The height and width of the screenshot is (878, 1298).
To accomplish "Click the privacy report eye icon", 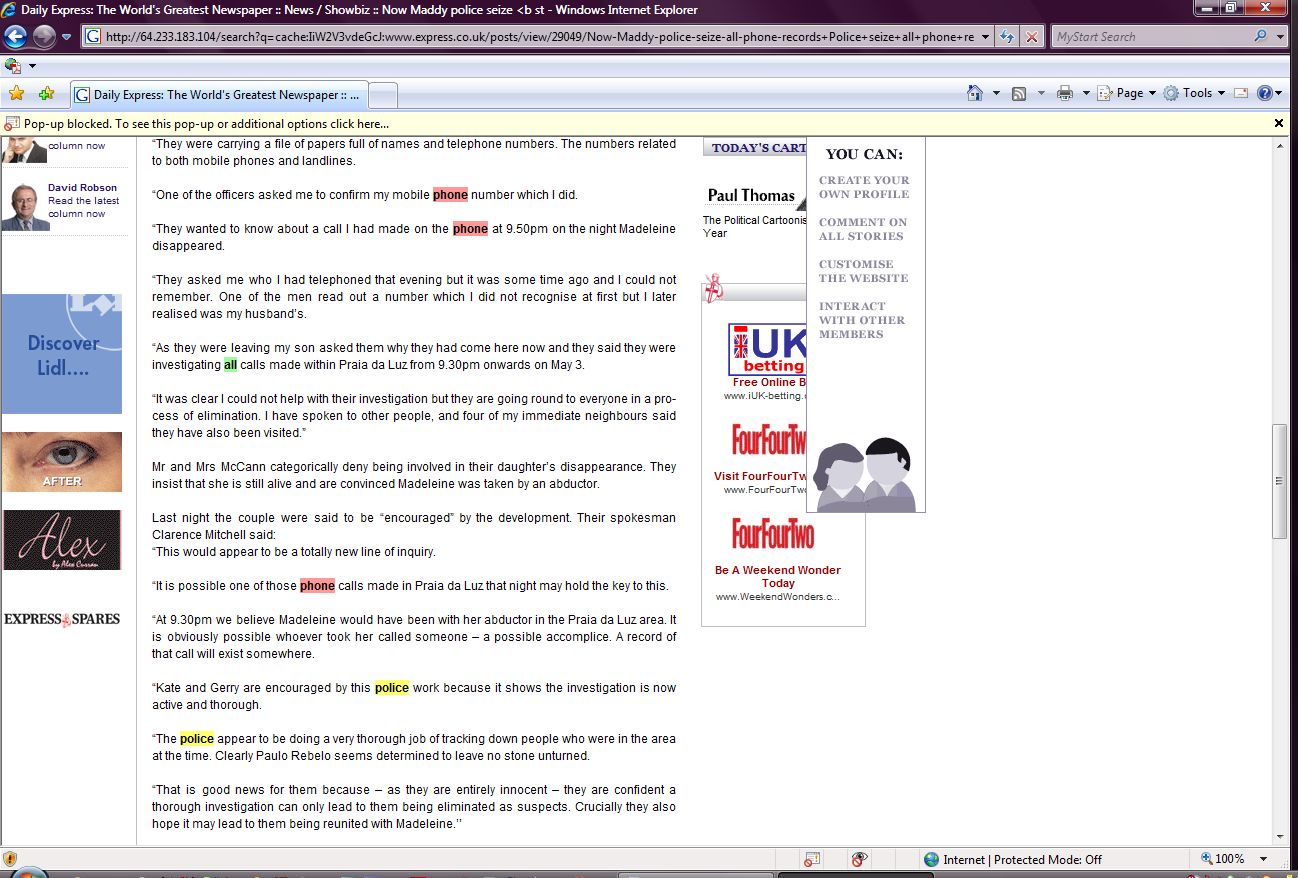I will click(x=858, y=859).
